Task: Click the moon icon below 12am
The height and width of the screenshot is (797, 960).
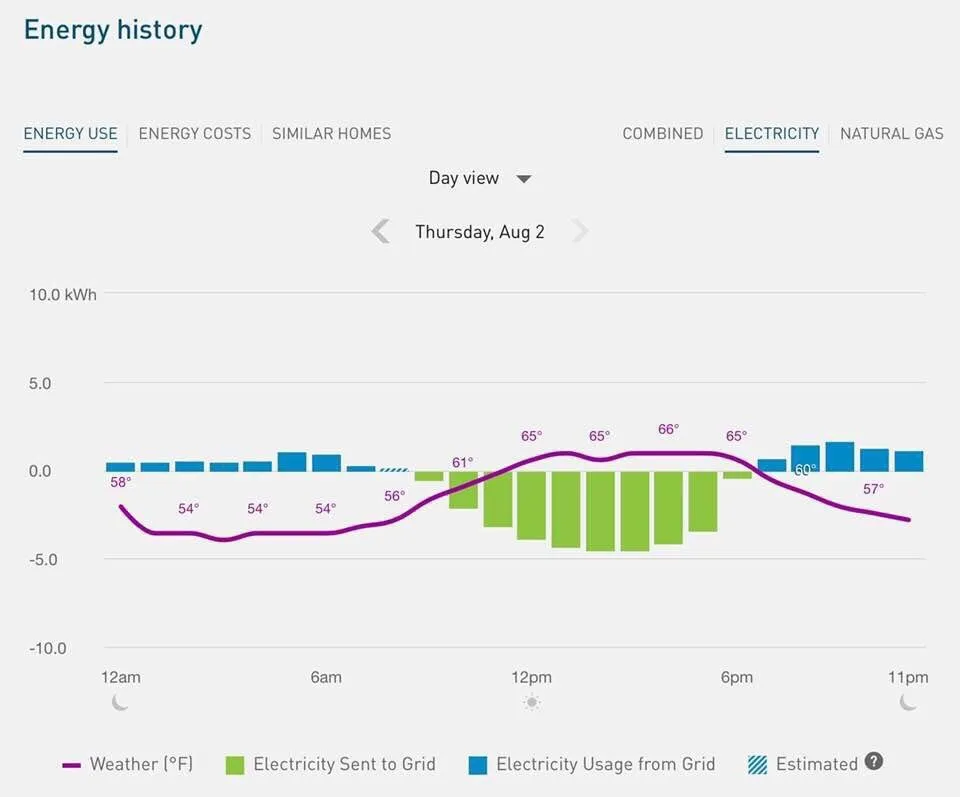Action: (121, 702)
